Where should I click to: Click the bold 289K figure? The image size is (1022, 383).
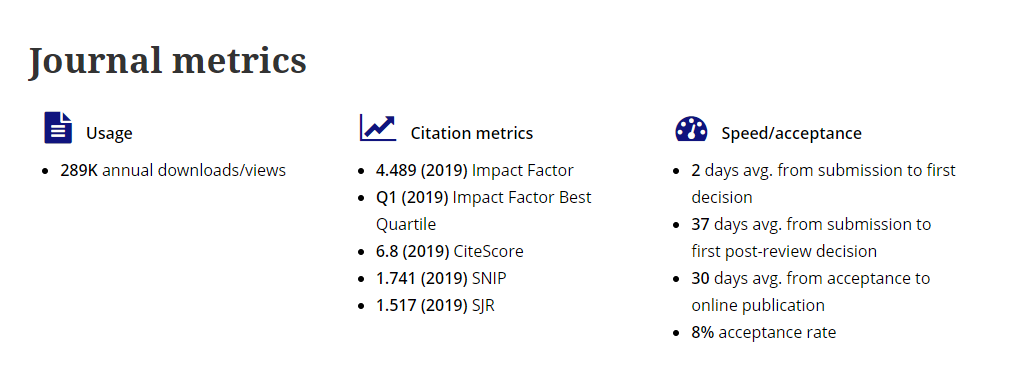click(79, 171)
